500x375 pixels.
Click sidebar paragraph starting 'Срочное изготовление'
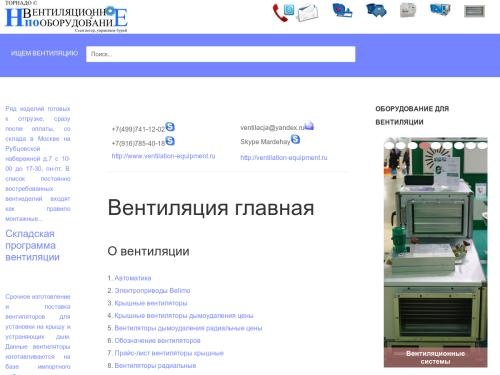pyautogui.click(x=38, y=334)
